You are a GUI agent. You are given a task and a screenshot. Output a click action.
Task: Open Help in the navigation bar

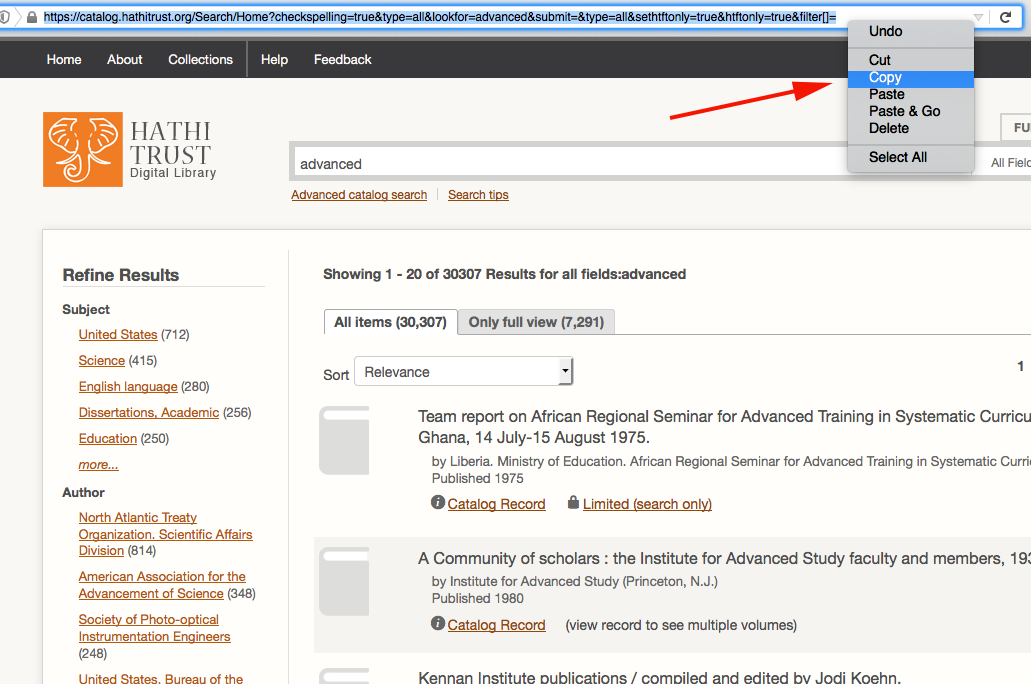(274, 59)
